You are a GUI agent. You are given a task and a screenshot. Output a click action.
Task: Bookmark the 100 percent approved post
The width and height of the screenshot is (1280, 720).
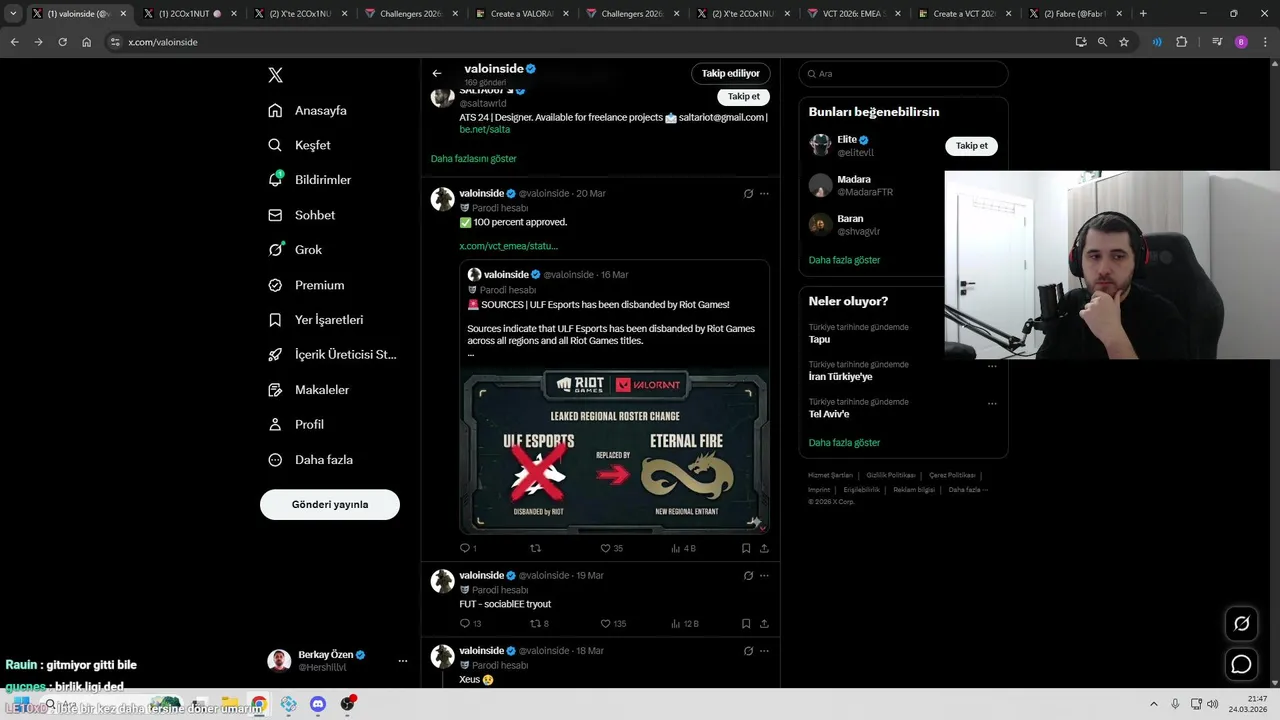coord(746,549)
